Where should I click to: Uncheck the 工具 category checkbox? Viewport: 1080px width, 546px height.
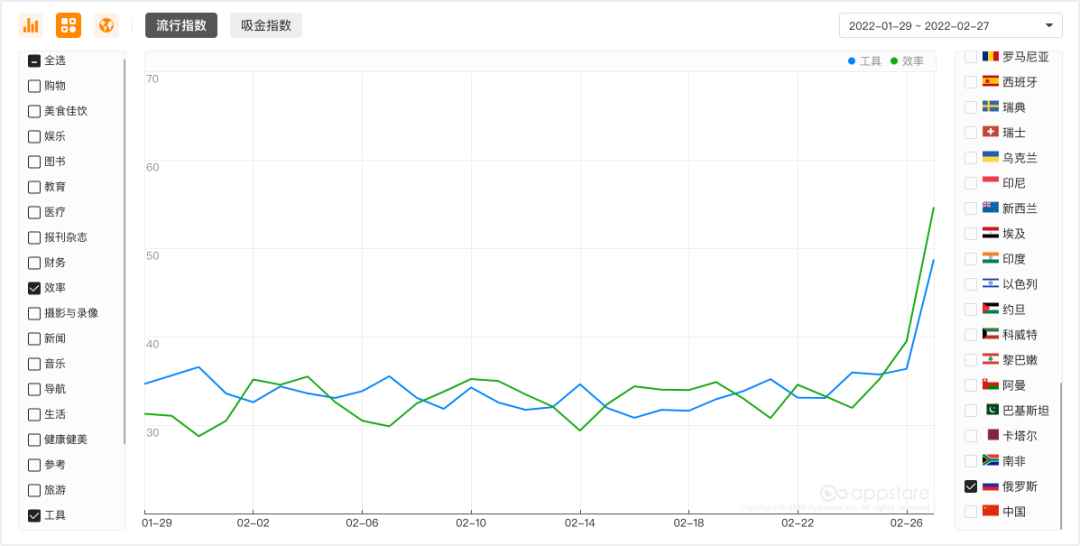(x=34, y=515)
